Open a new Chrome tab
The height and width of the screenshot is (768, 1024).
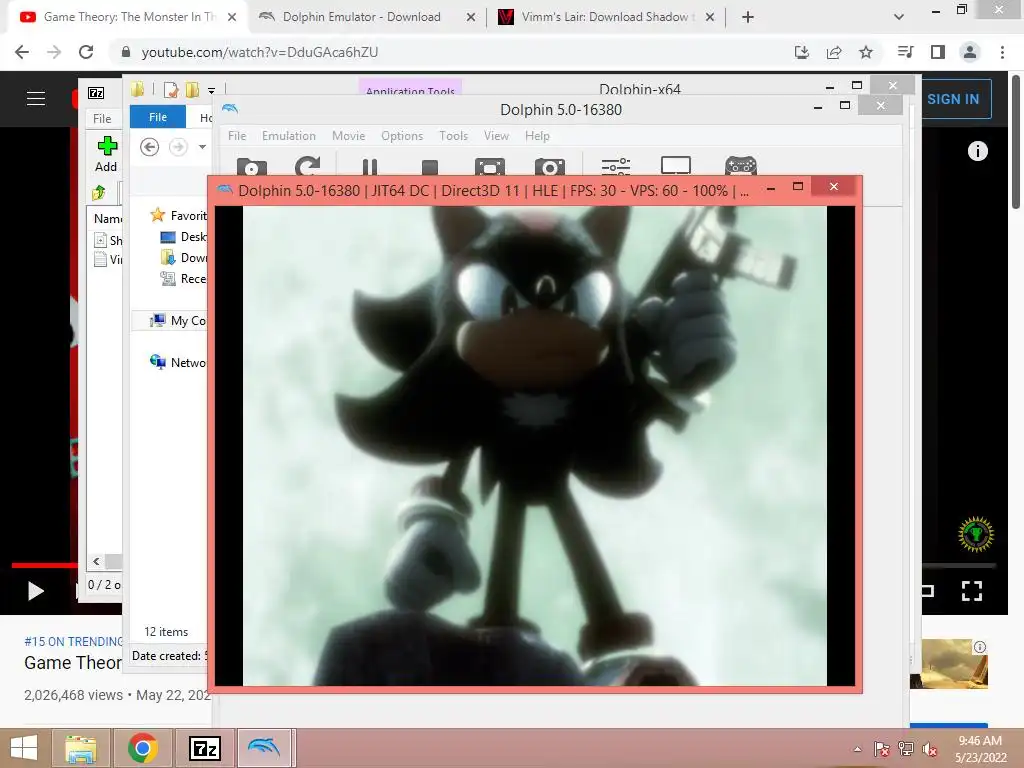coord(748,18)
